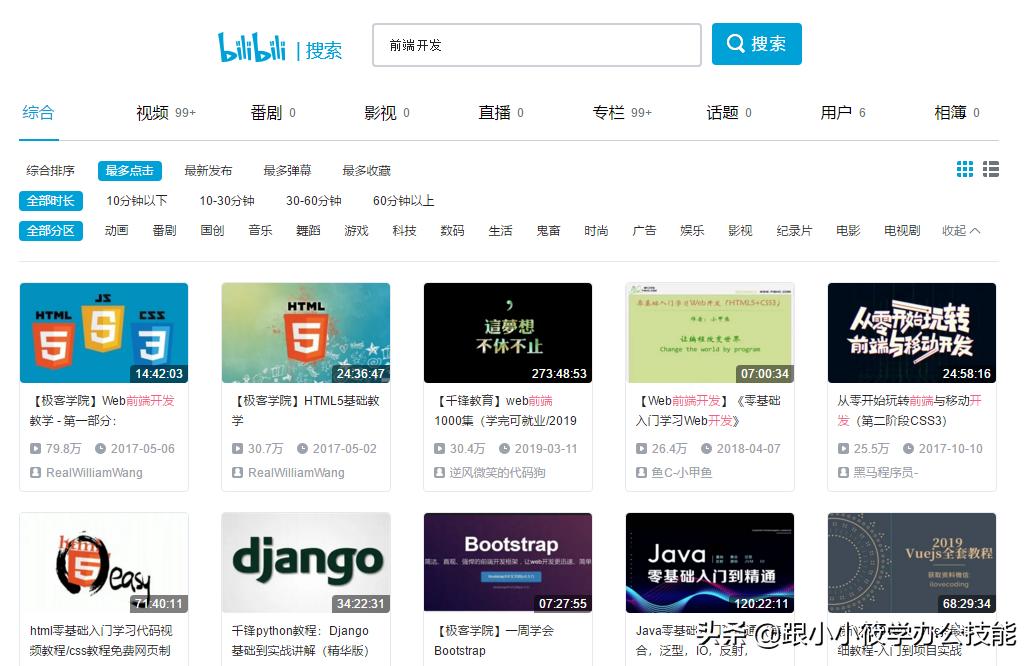
Task: Filter by 科技 category
Action: (x=404, y=231)
